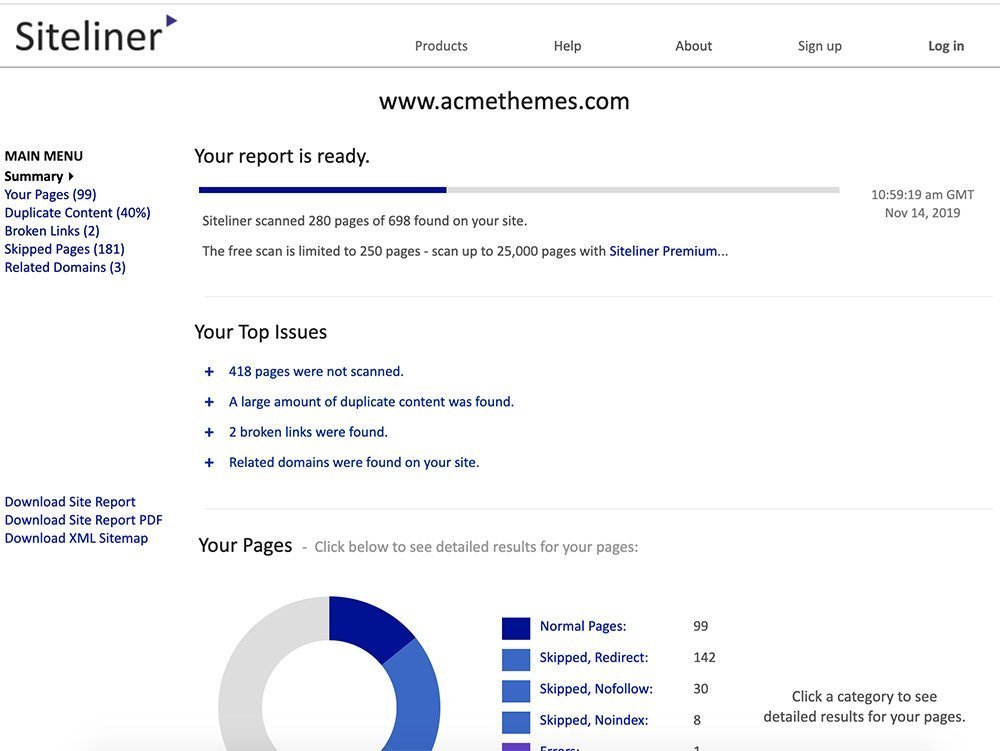
Task: Click the scan progress bar
Action: [518, 190]
